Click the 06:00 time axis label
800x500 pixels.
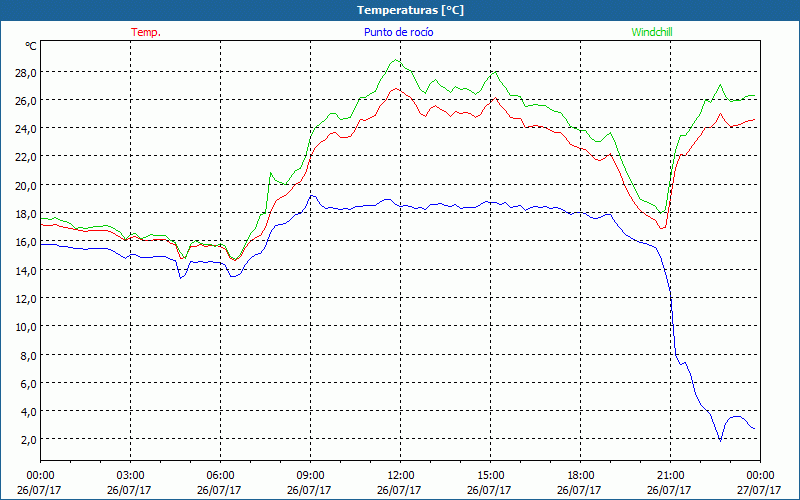click(220, 476)
